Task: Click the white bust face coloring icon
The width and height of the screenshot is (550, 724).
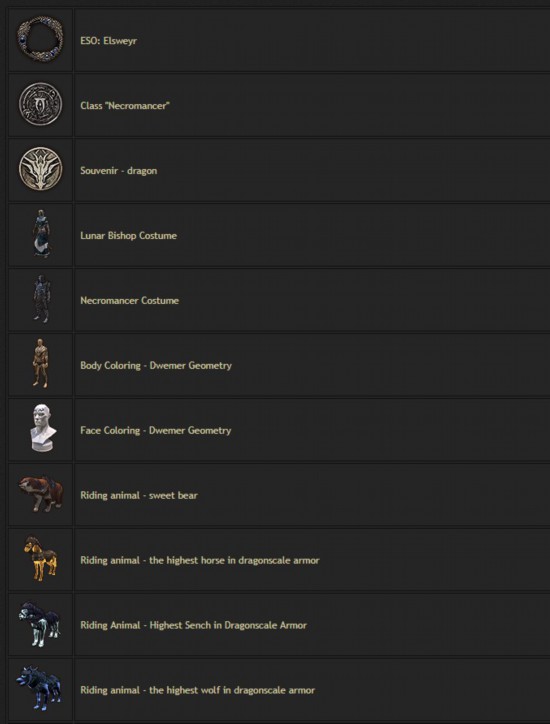Action: point(42,428)
